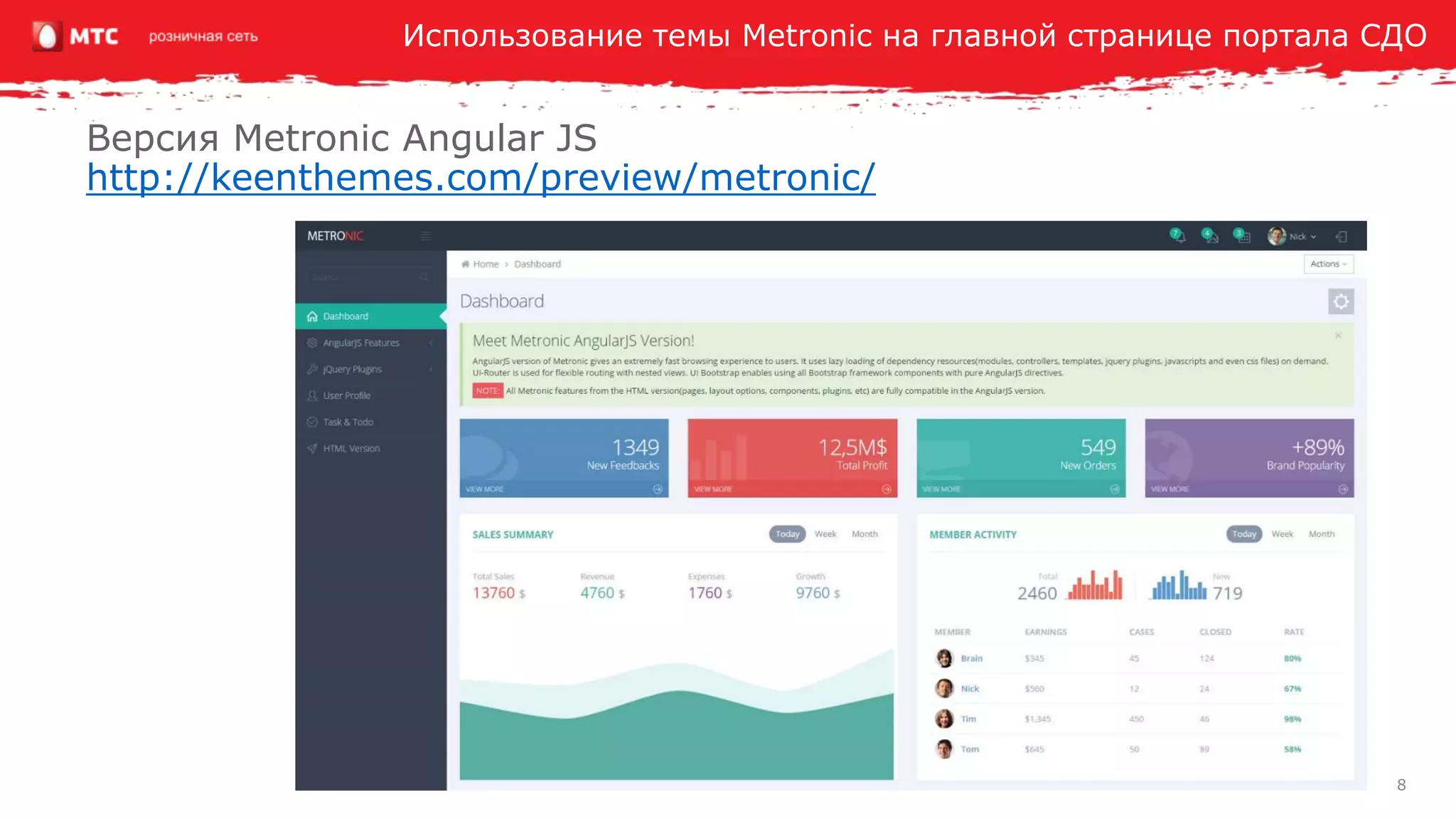Expand the AngularJS Features arrow
This screenshot has width=1456, height=819.
pos(431,343)
